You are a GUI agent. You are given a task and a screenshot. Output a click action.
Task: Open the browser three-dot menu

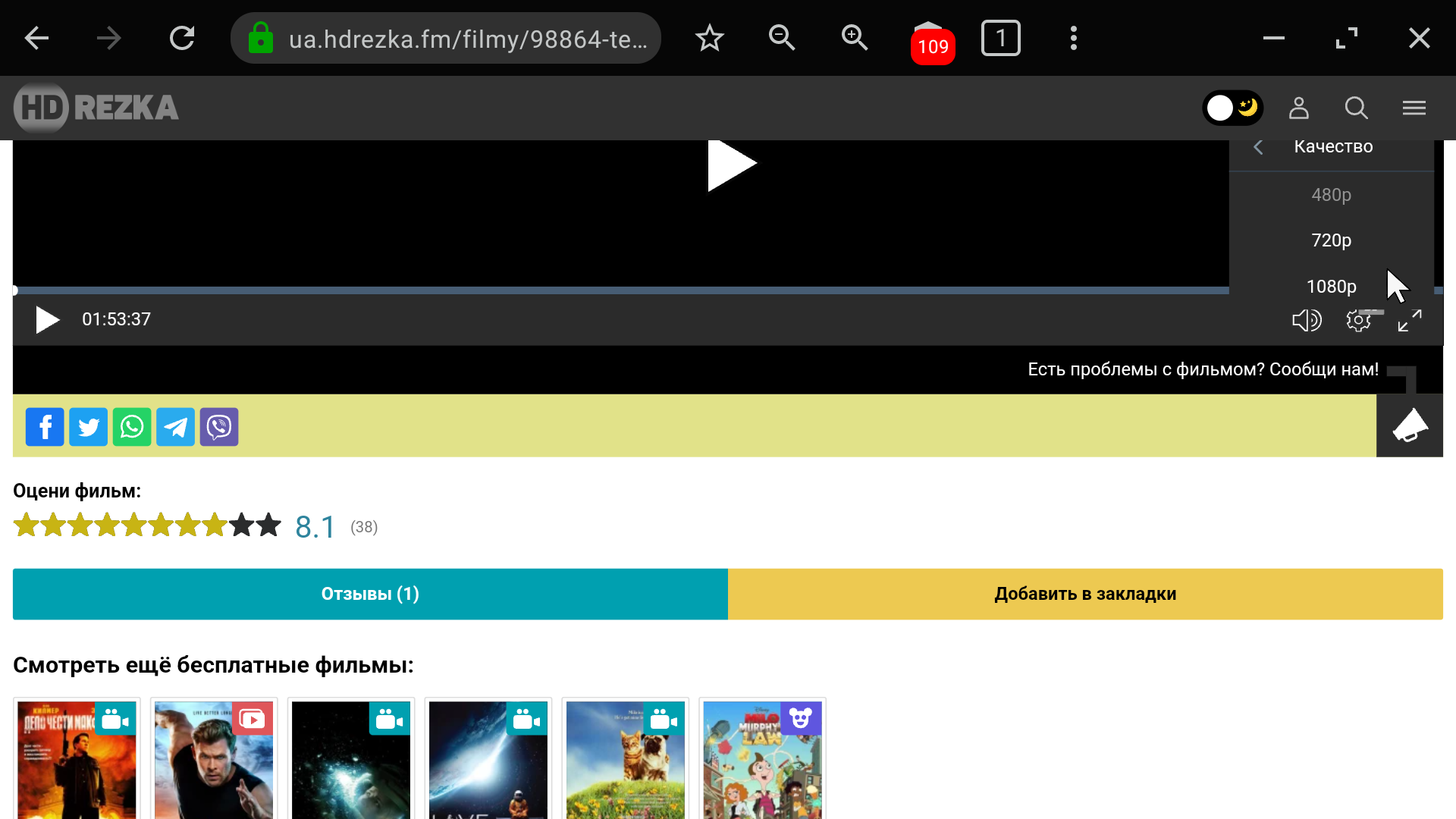pyautogui.click(x=1073, y=38)
